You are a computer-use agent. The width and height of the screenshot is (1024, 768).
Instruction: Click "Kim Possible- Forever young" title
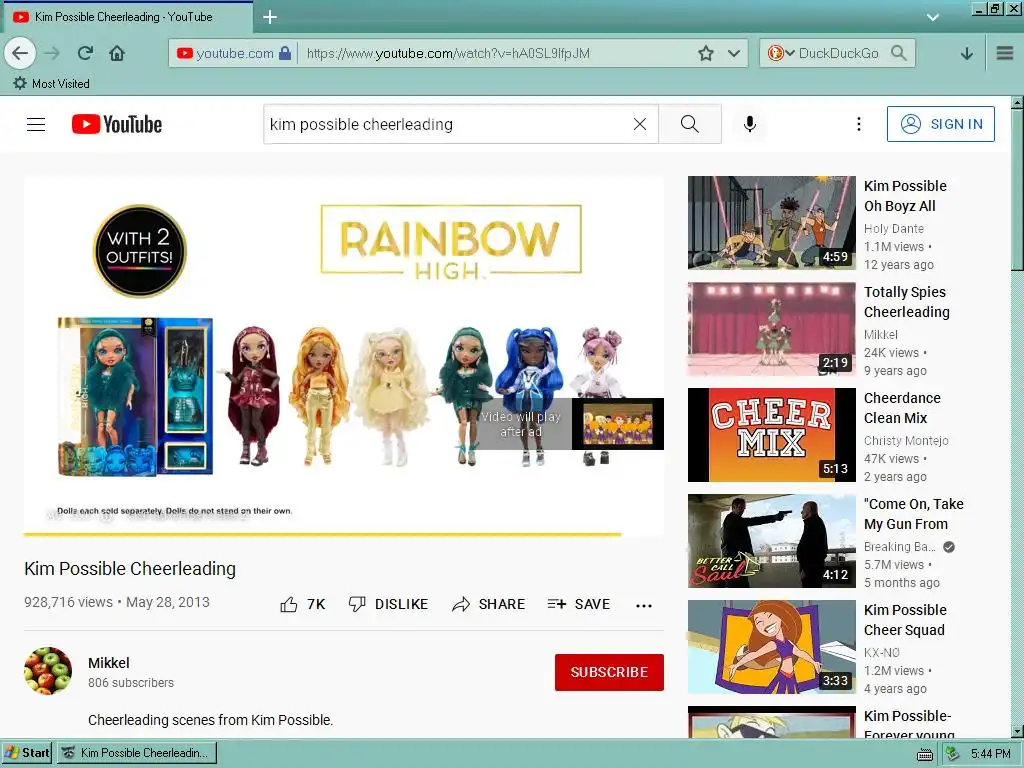point(909,725)
